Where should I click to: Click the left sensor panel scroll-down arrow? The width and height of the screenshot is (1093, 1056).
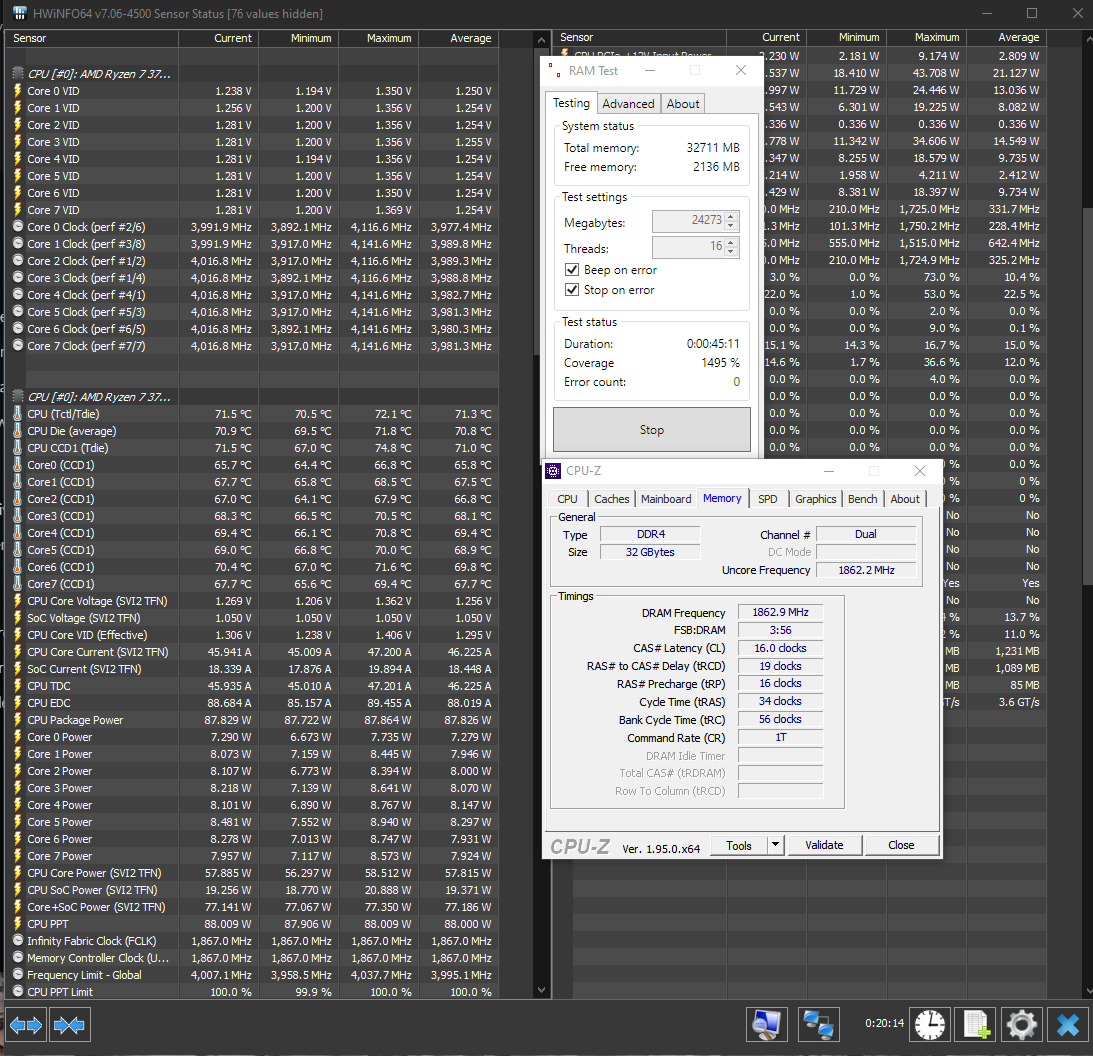542,990
